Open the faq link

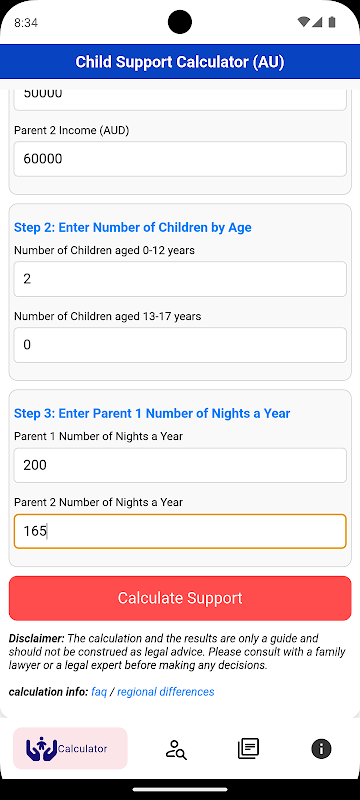[x=99, y=692]
